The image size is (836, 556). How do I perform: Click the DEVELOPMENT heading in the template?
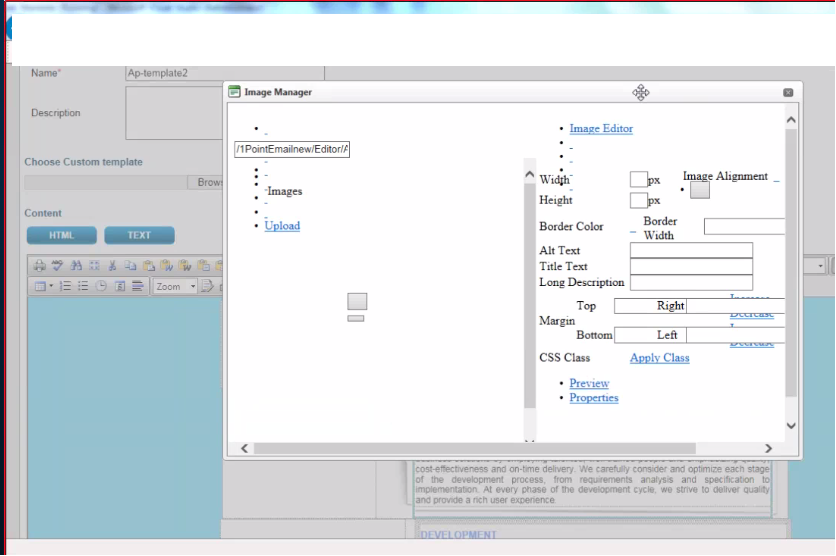coord(459,534)
